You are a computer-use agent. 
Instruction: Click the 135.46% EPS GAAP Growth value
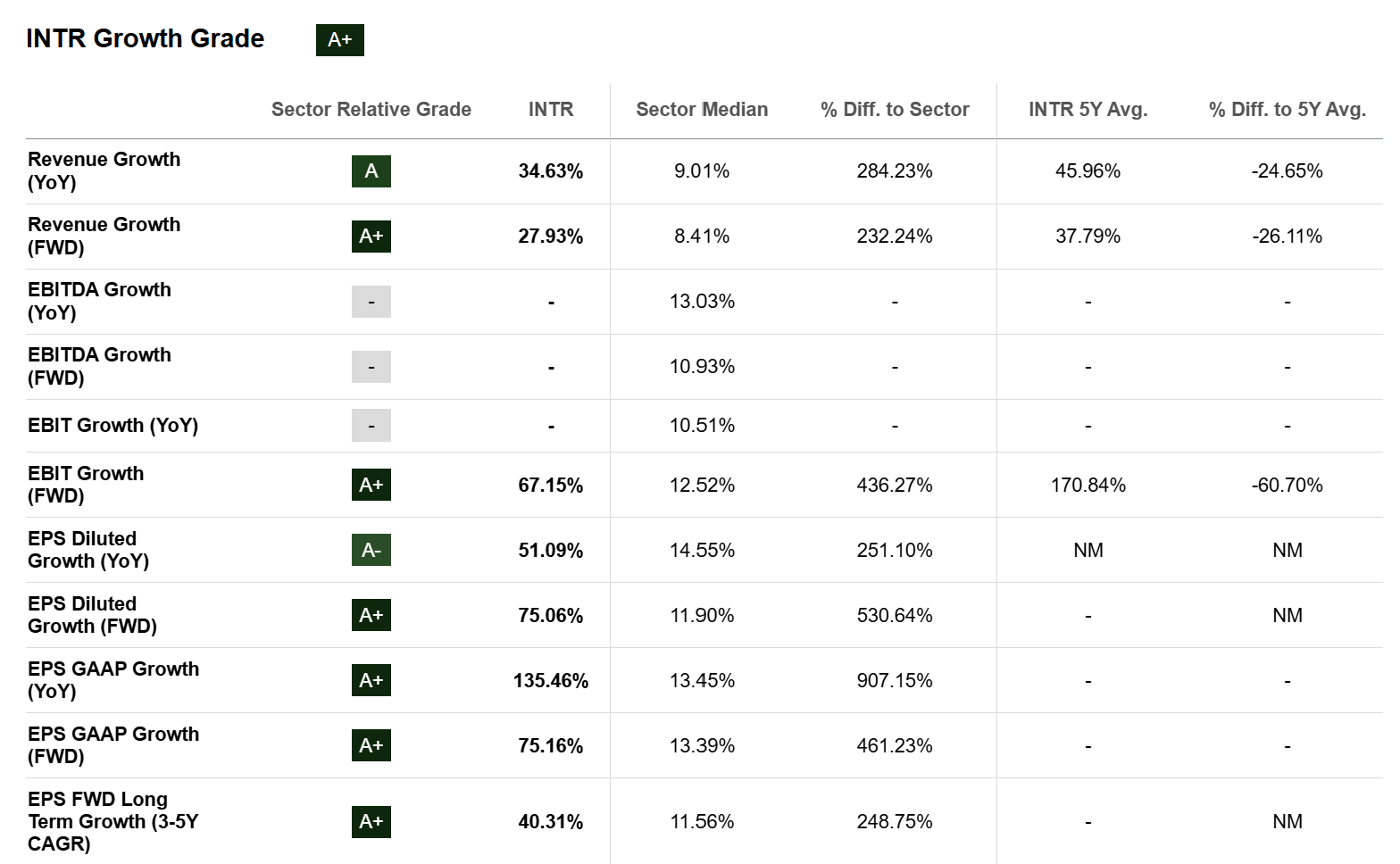point(550,681)
